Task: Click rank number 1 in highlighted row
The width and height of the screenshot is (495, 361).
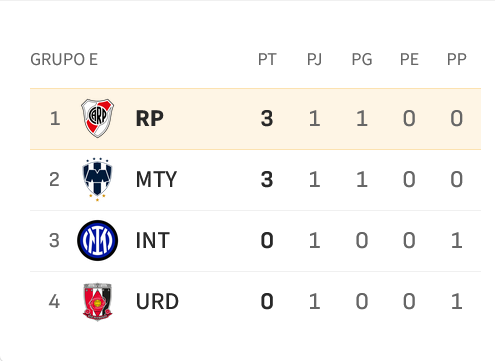Action: pyautogui.click(x=55, y=118)
